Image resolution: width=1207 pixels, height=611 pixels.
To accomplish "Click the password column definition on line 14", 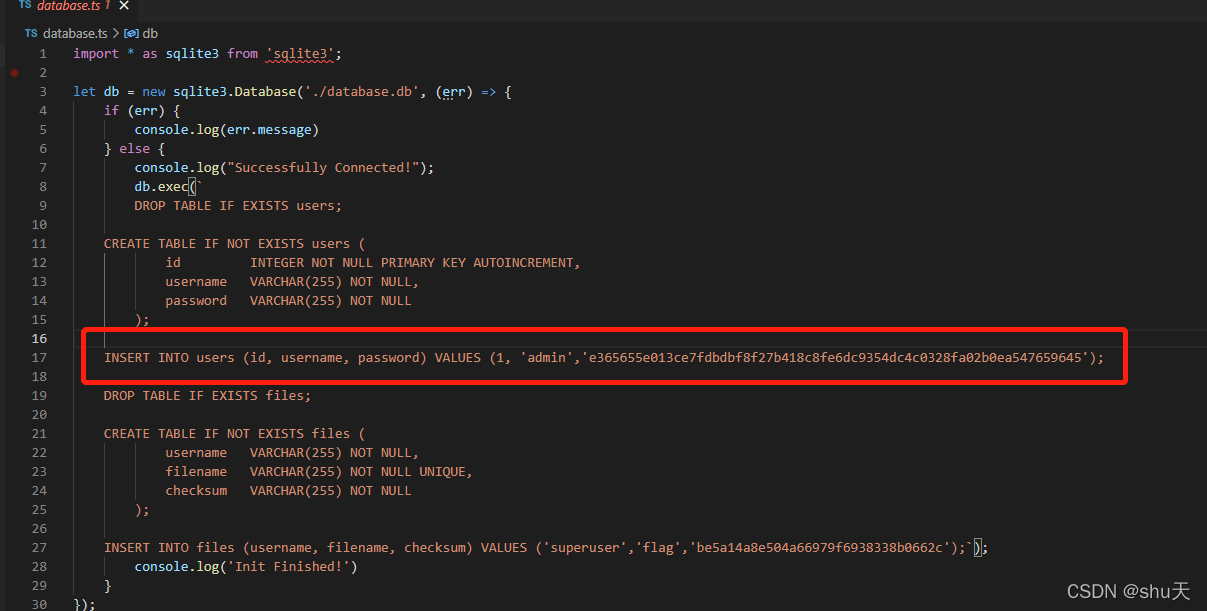I will click(x=288, y=301).
